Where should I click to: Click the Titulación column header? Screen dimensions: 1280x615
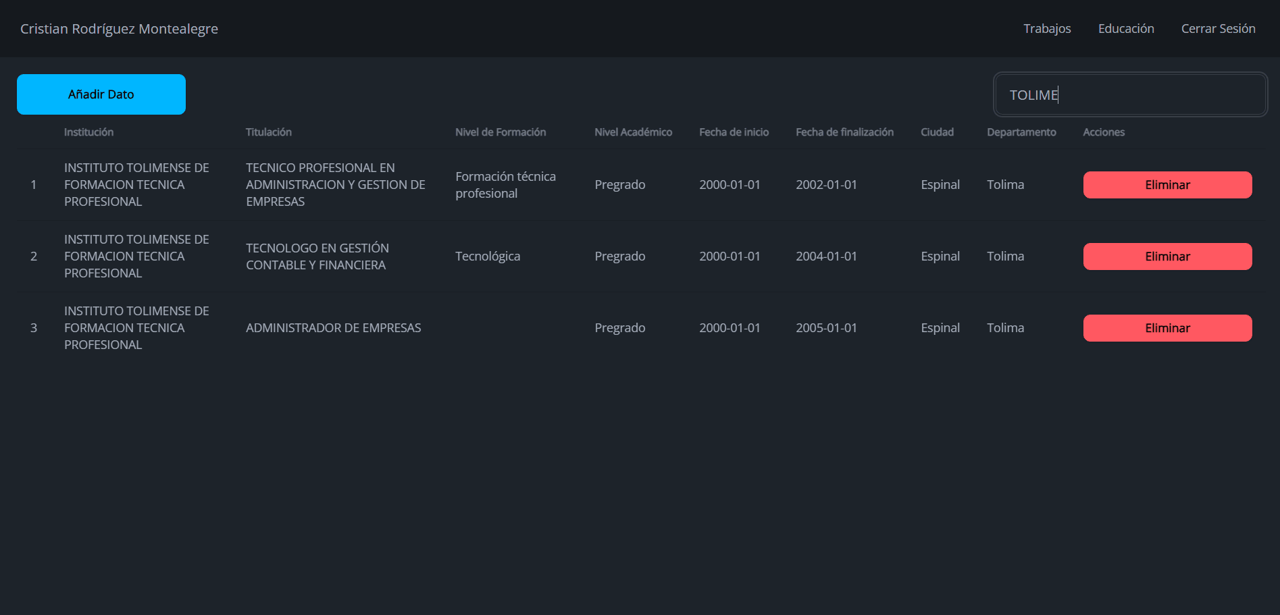pos(269,132)
